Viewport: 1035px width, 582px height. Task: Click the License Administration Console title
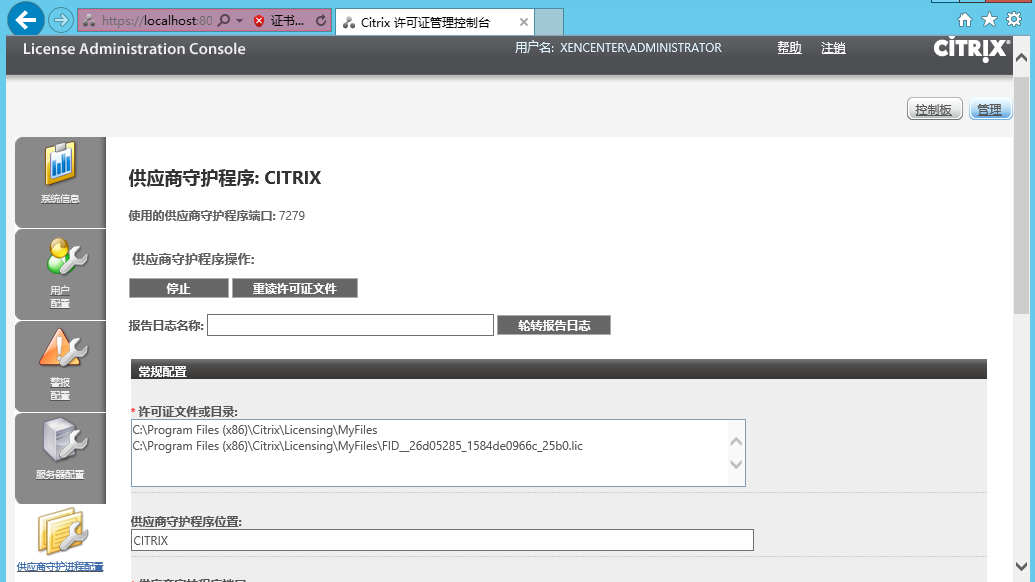click(x=134, y=49)
